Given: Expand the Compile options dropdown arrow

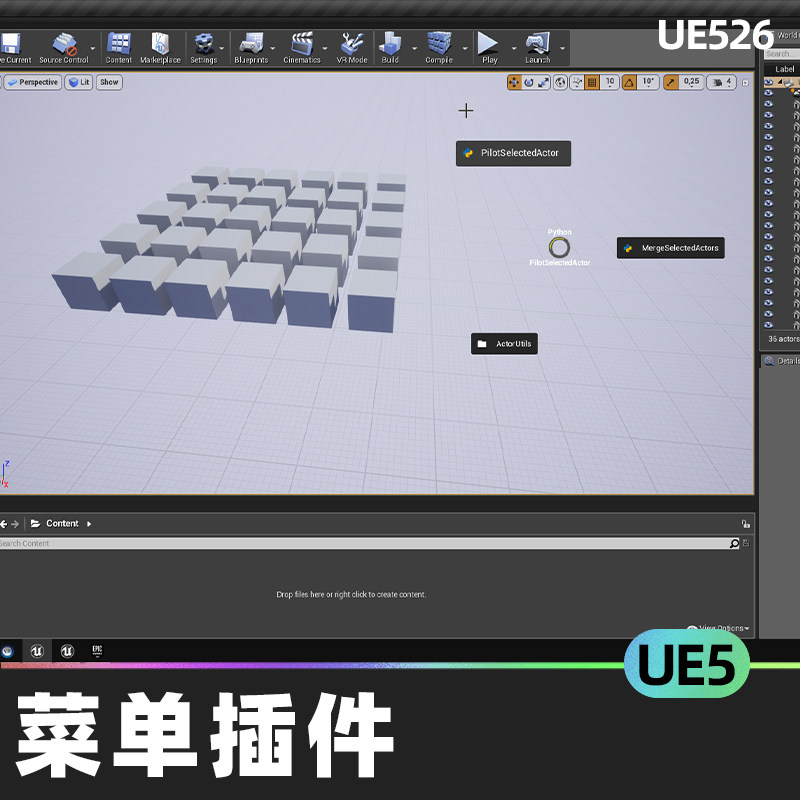Looking at the screenshot, I should coord(465,48).
